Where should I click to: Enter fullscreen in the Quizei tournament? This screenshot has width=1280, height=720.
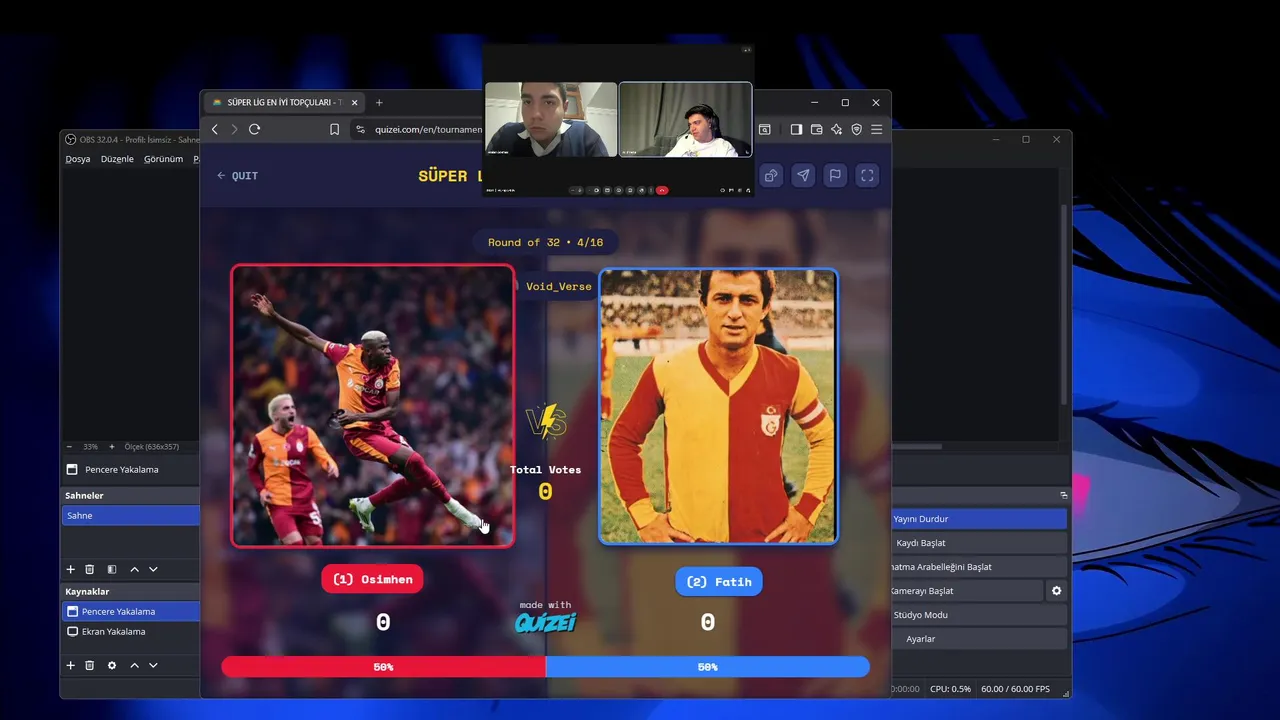click(867, 175)
